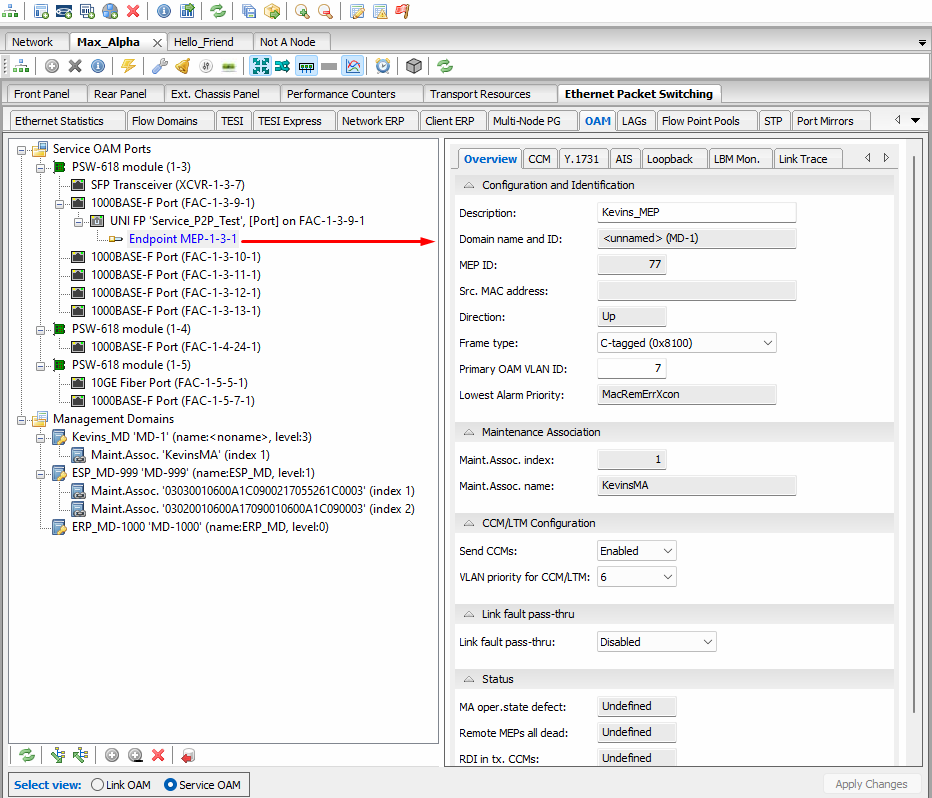The width and height of the screenshot is (932, 798).
Task: Click the alarm clock icon
Action: (x=383, y=66)
